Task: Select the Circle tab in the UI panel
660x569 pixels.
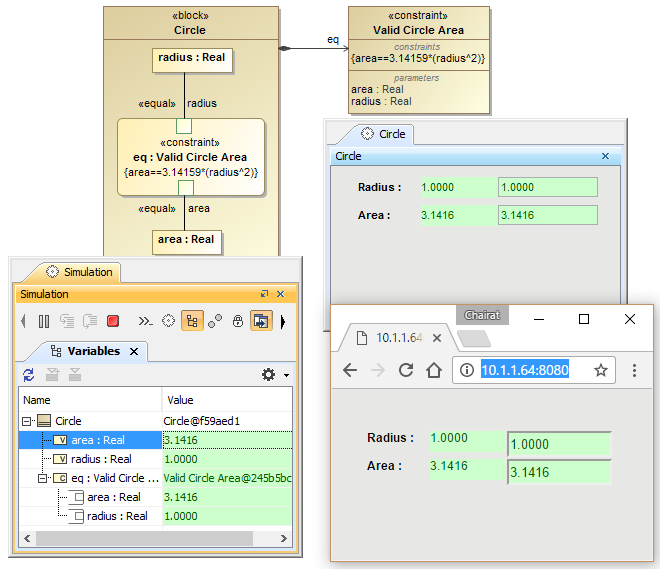Action: (384, 134)
